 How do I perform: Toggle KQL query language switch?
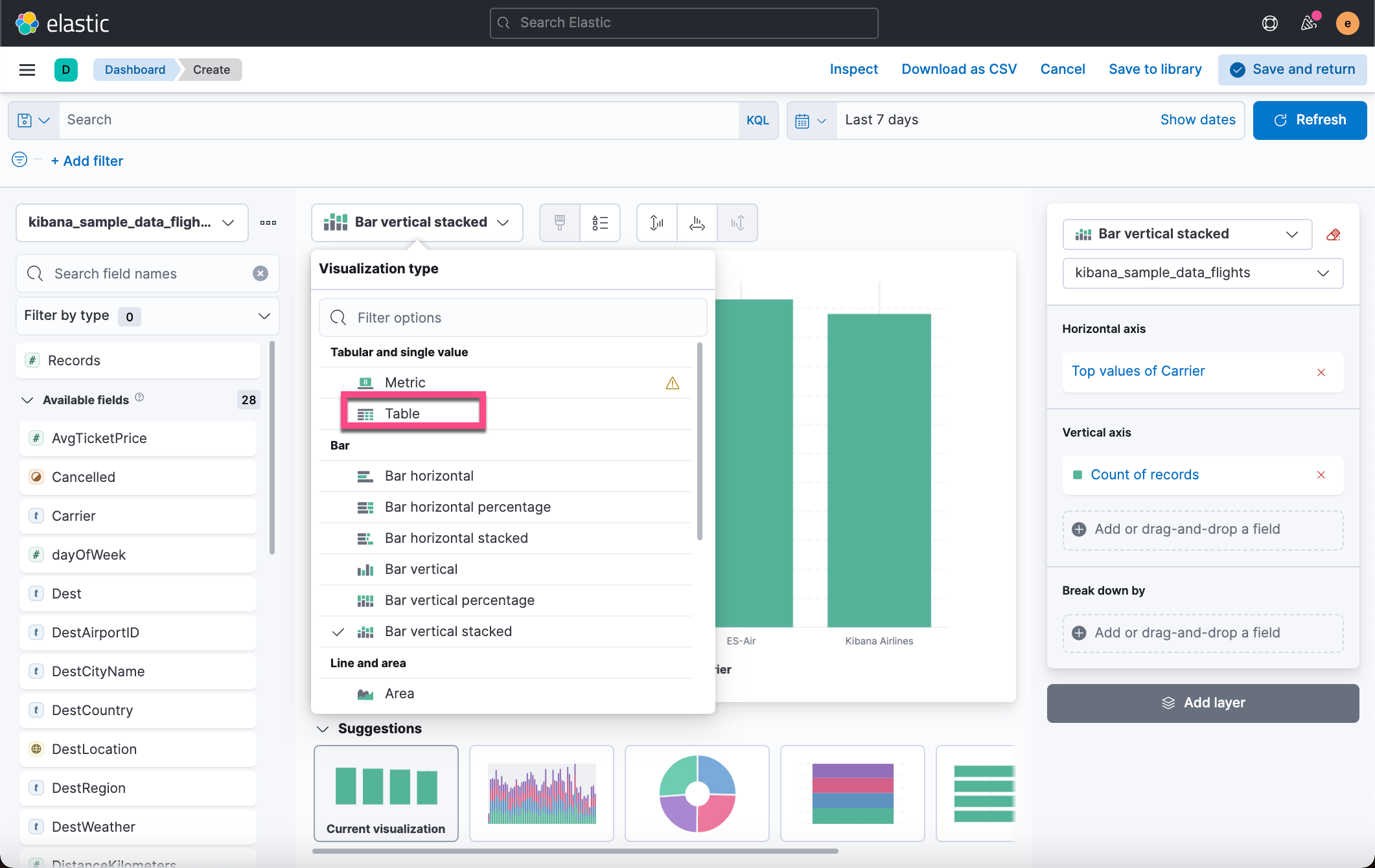tap(757, 120)
